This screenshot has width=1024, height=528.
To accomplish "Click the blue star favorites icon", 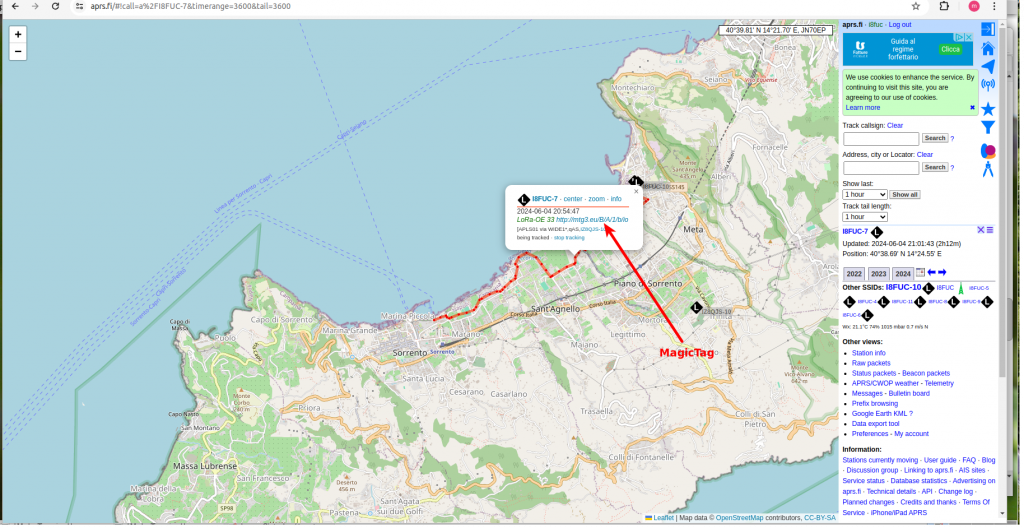I will pyautogui.click(x=988, y=109).
